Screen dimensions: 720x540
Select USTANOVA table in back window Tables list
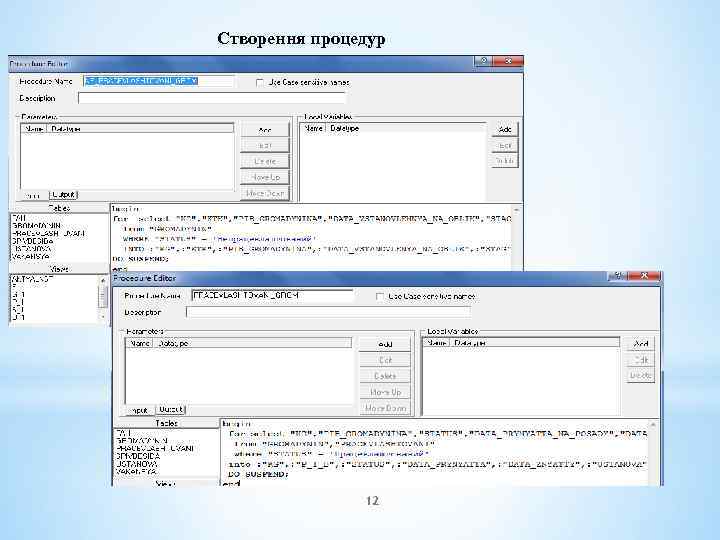pyautogui.click(x=31, y=248)
